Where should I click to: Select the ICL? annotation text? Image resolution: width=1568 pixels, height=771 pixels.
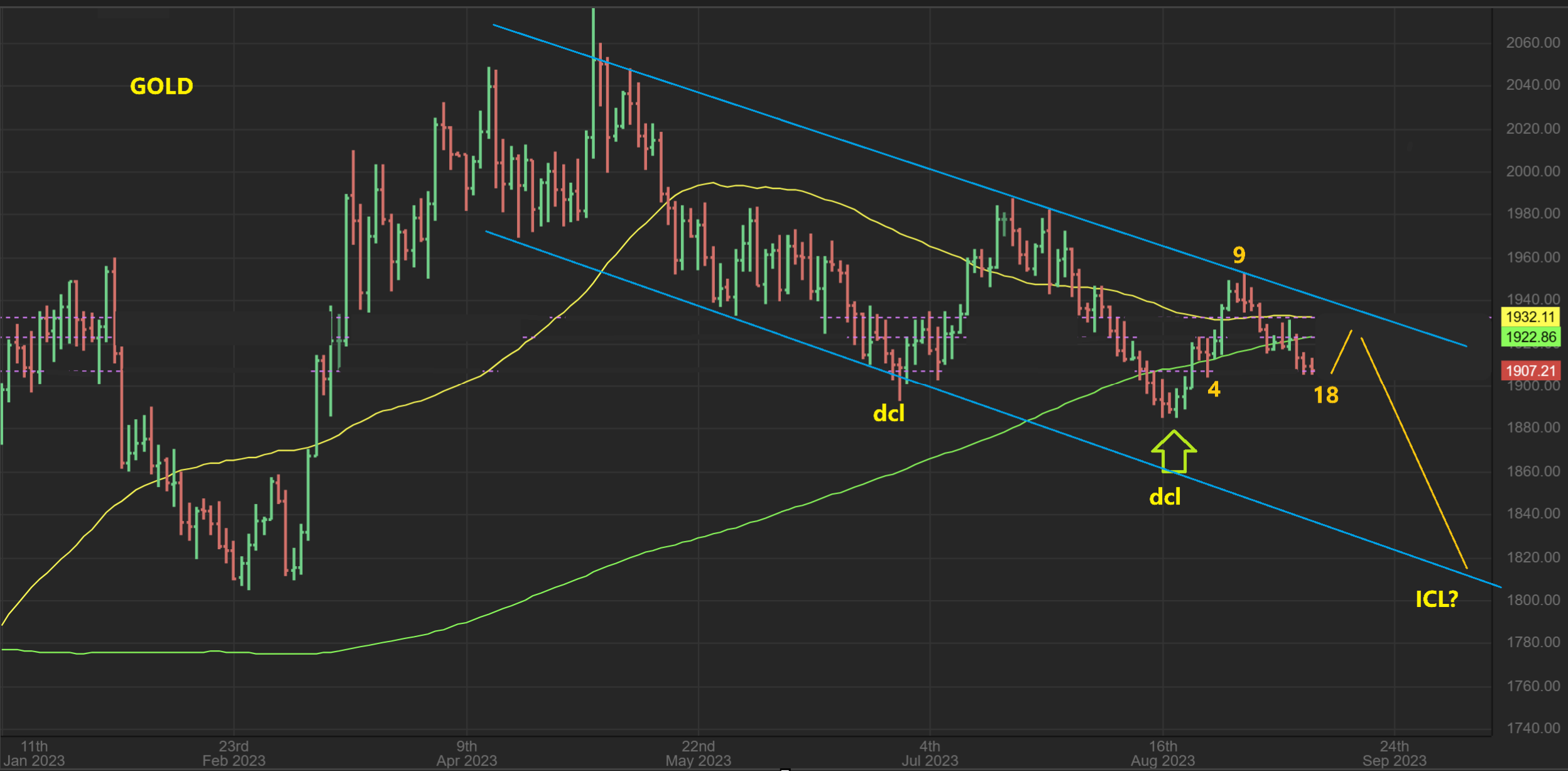point(1436,599)
